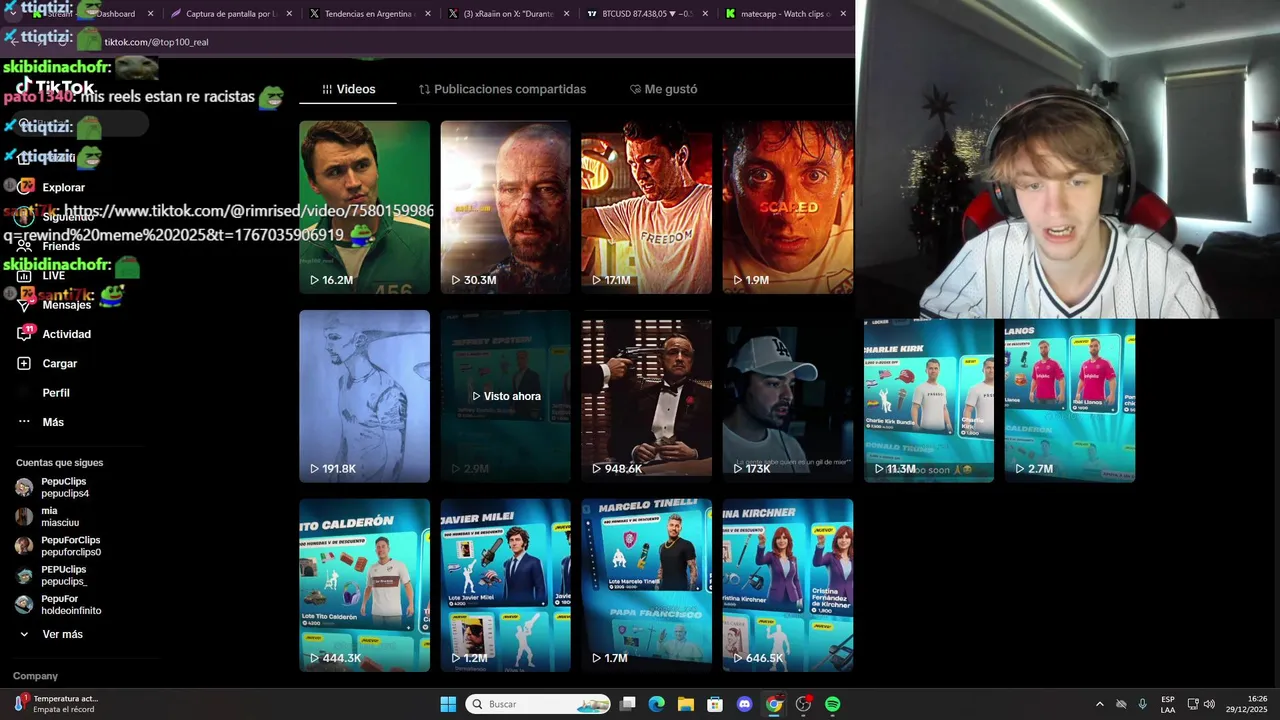Image resolution: width=1280 pixels, height=720 pixels.
Task: Open the 16.2M views video thumbnail
Action: pos(364,207)
